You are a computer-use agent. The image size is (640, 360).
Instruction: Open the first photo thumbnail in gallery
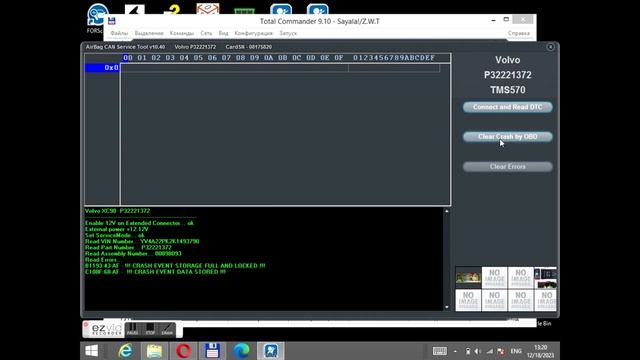click(468, 278)
